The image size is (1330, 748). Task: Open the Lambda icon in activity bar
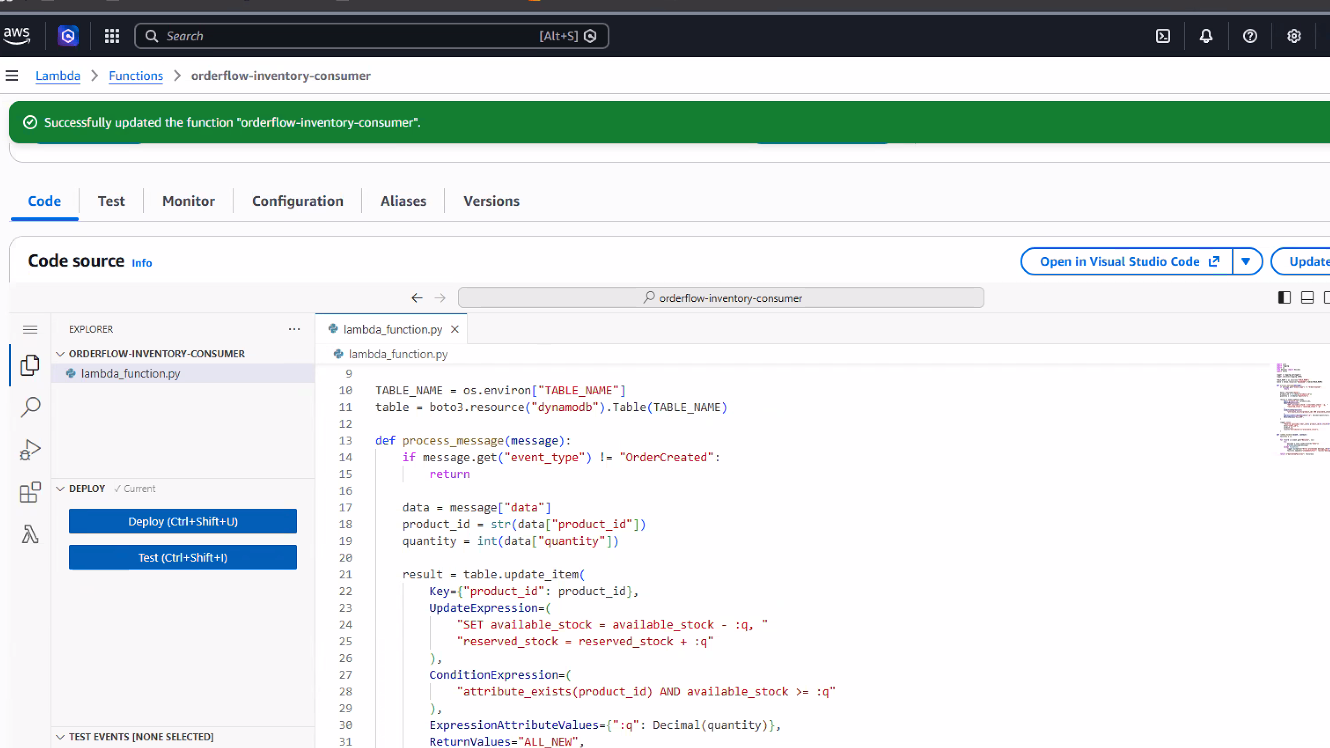(x=30, y=534)
